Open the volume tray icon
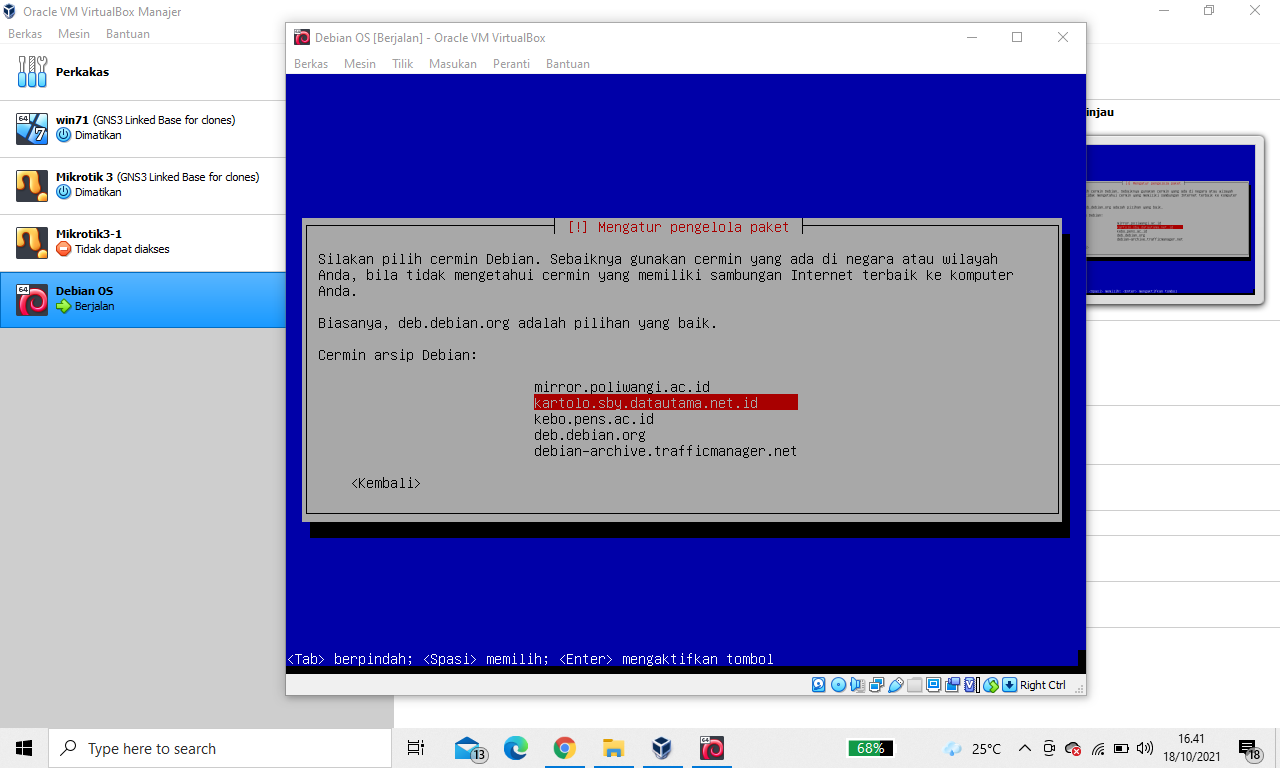Image resolution: width=1280 pixels, height=768 pixels. tap(1146, 748)
